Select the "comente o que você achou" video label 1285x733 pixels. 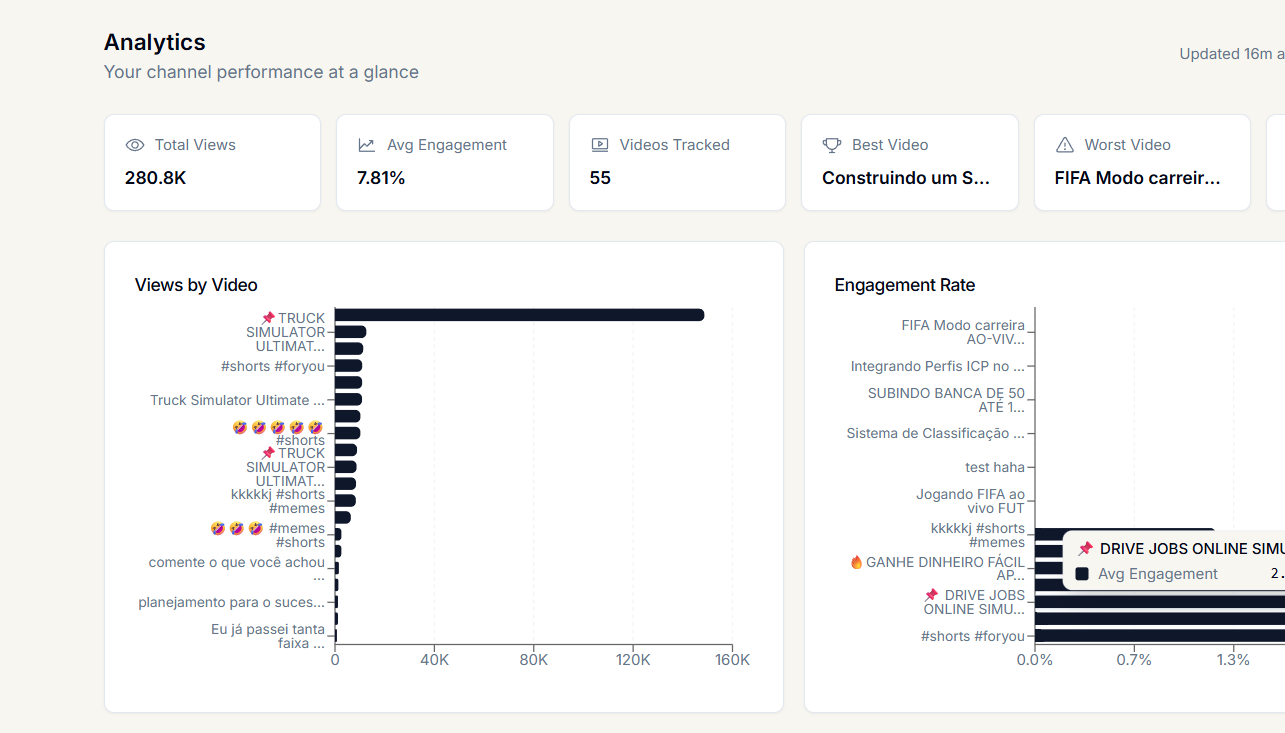(237, 562)
